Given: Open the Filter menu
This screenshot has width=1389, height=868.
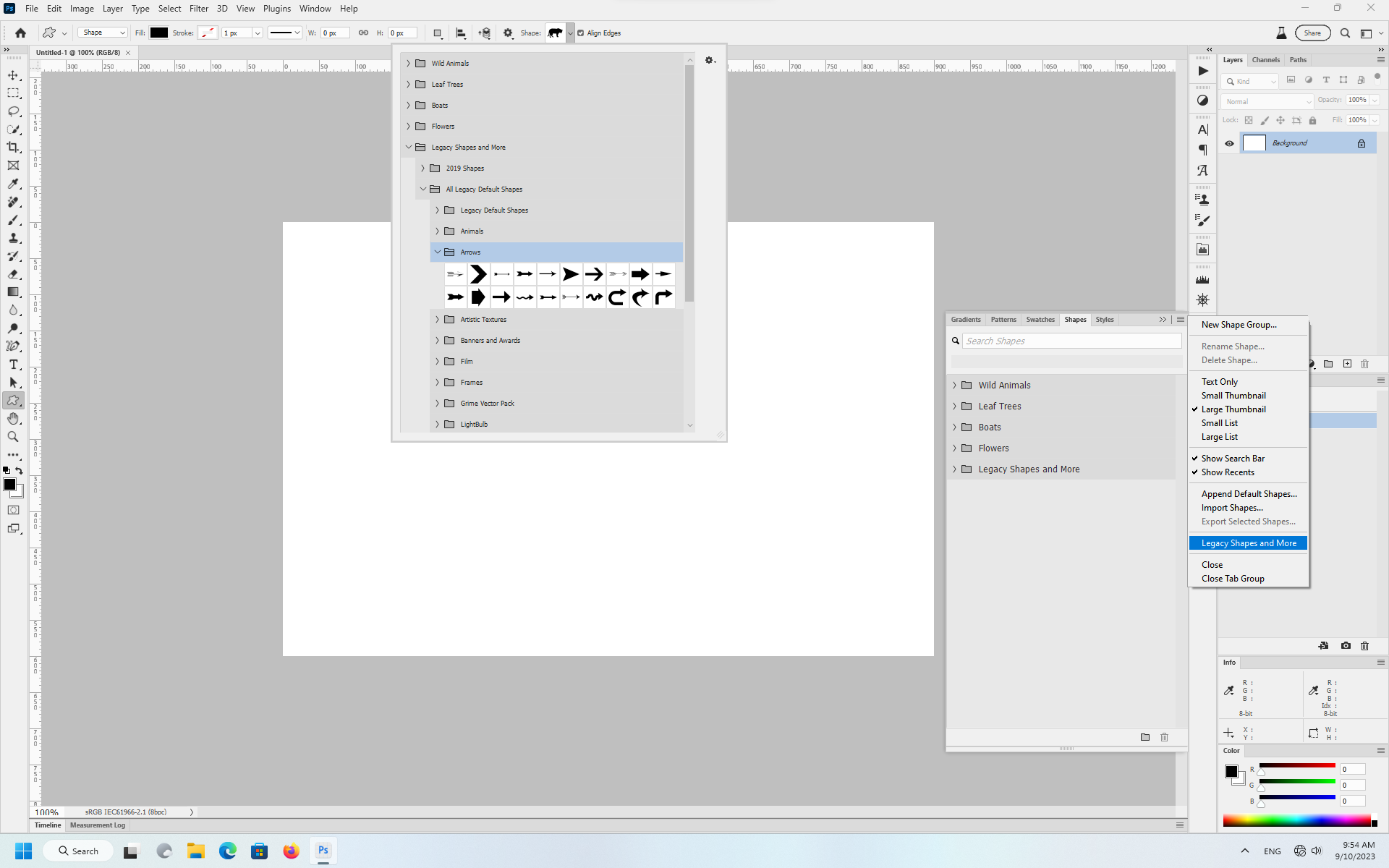Looking at the screenshot, I should [199, 8].
